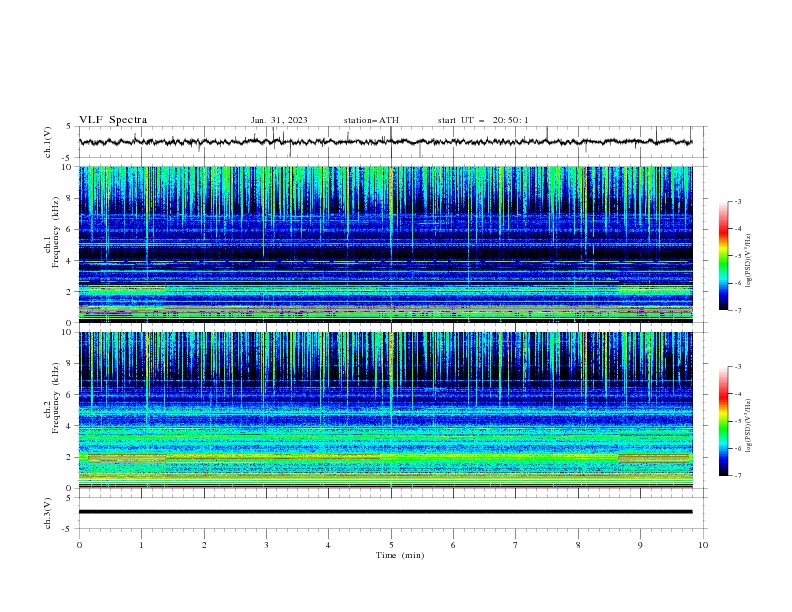Click the ch.2 colorbar 'log(PSD)(V²/Hz)' label
The image size is (792, 612).
(749, 426)
